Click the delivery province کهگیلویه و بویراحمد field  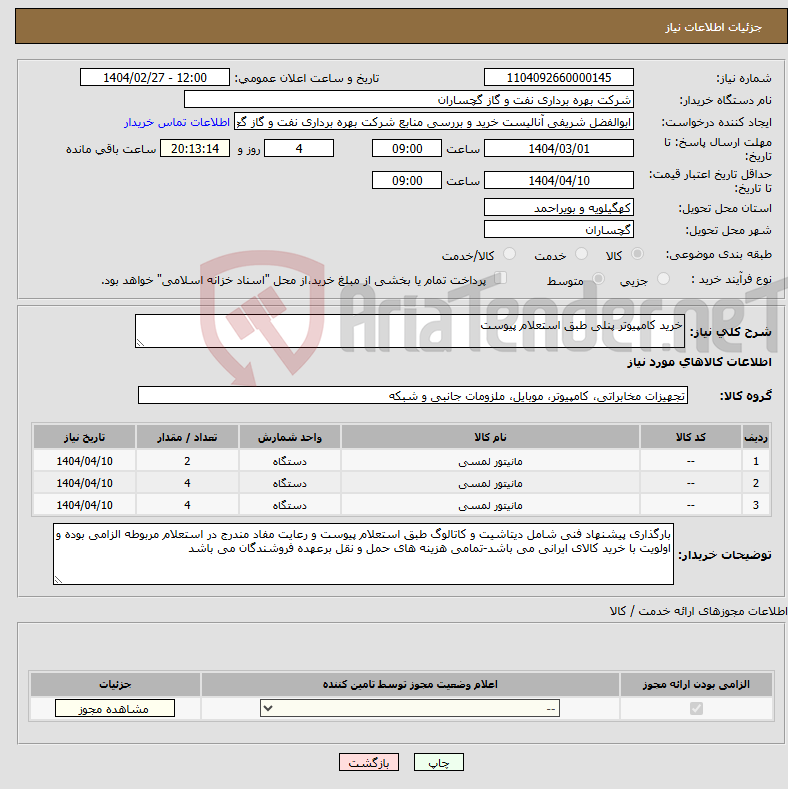tap(559, 207)
